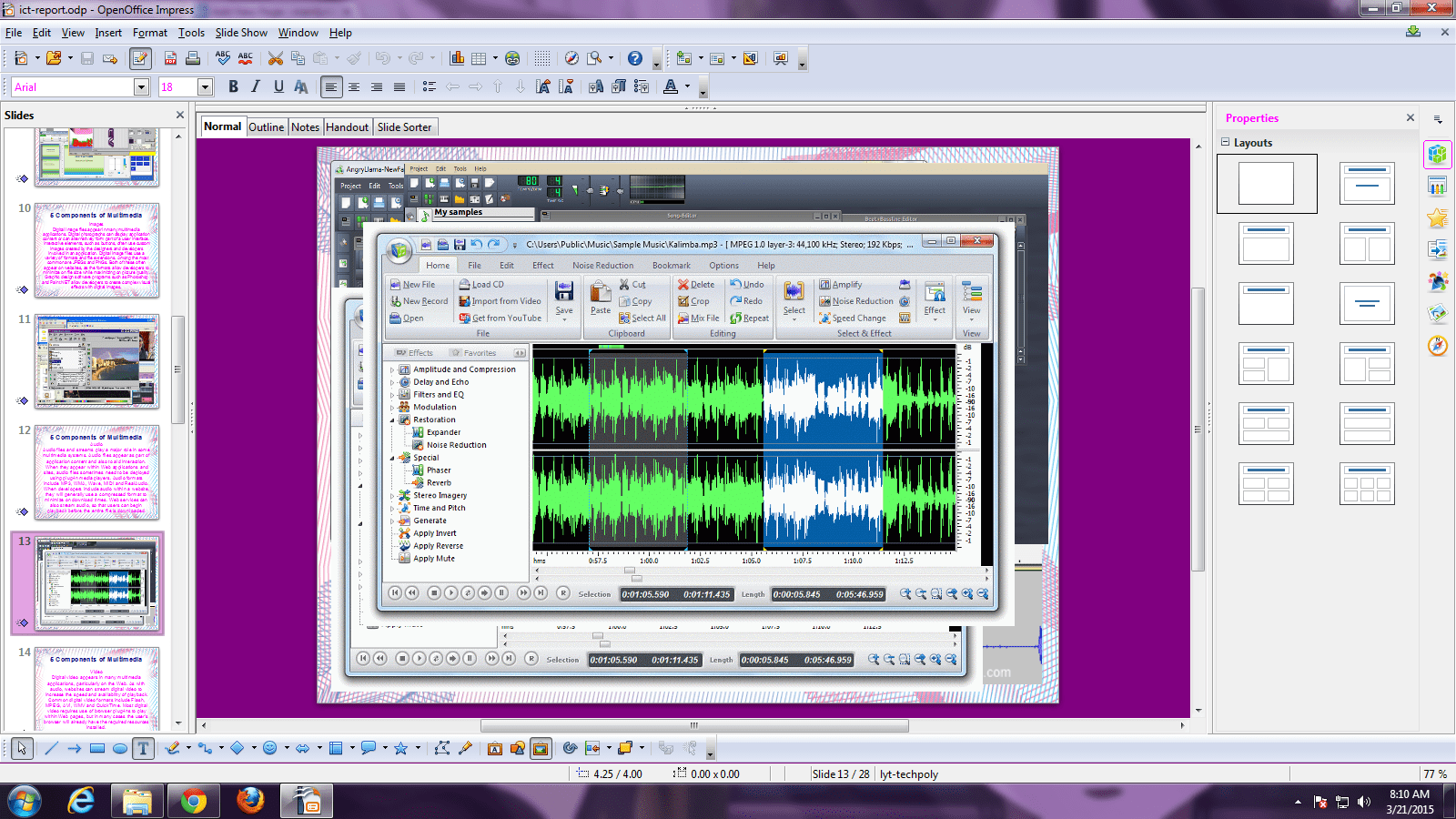The image size is (1456, 819).
Task: Increase the font size
Action: click(x=543, y=86)
